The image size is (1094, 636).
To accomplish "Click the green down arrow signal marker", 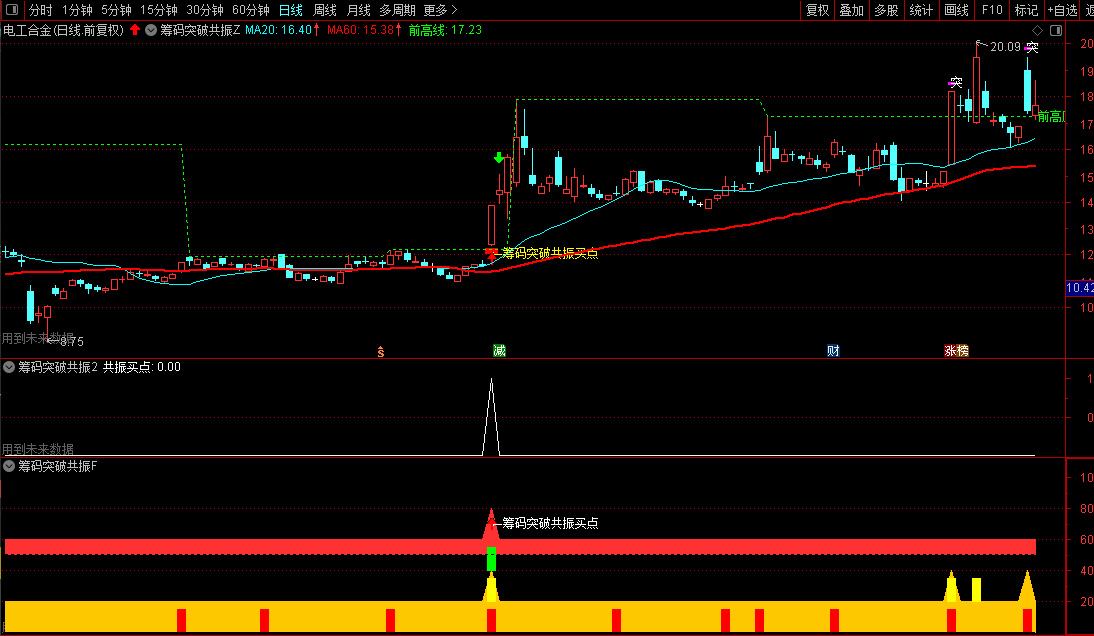I will tap(499, 158).
